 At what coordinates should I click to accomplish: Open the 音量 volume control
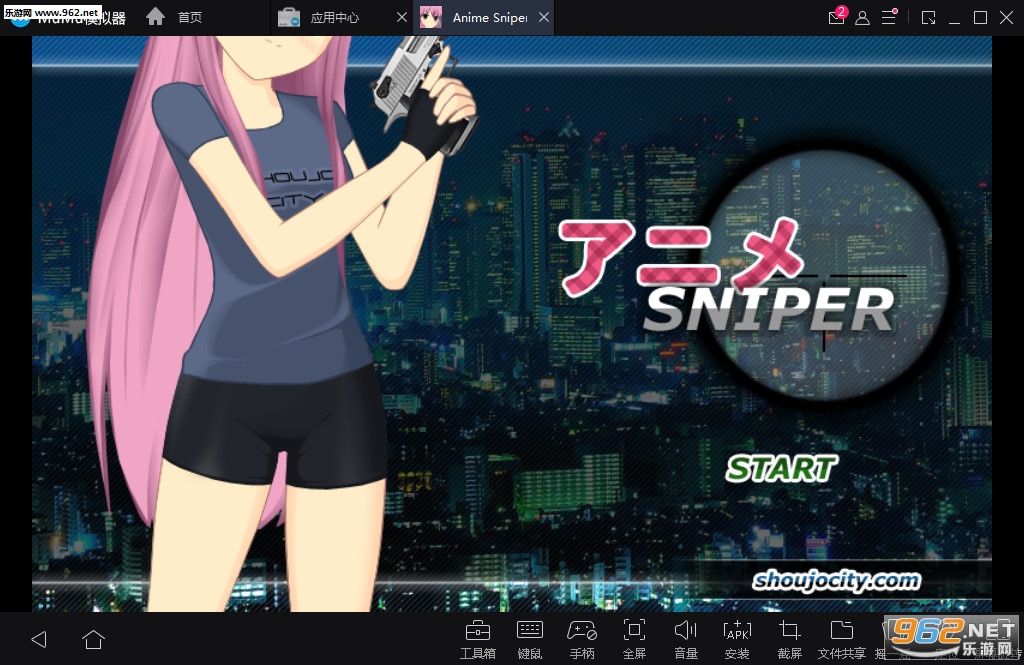point(686,640)
